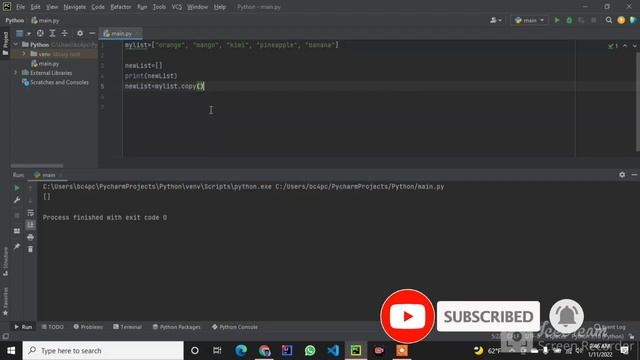Open the File menu
Image resolution: width=640 pixels, height=360 pixels.
click(x=20, y=7)
